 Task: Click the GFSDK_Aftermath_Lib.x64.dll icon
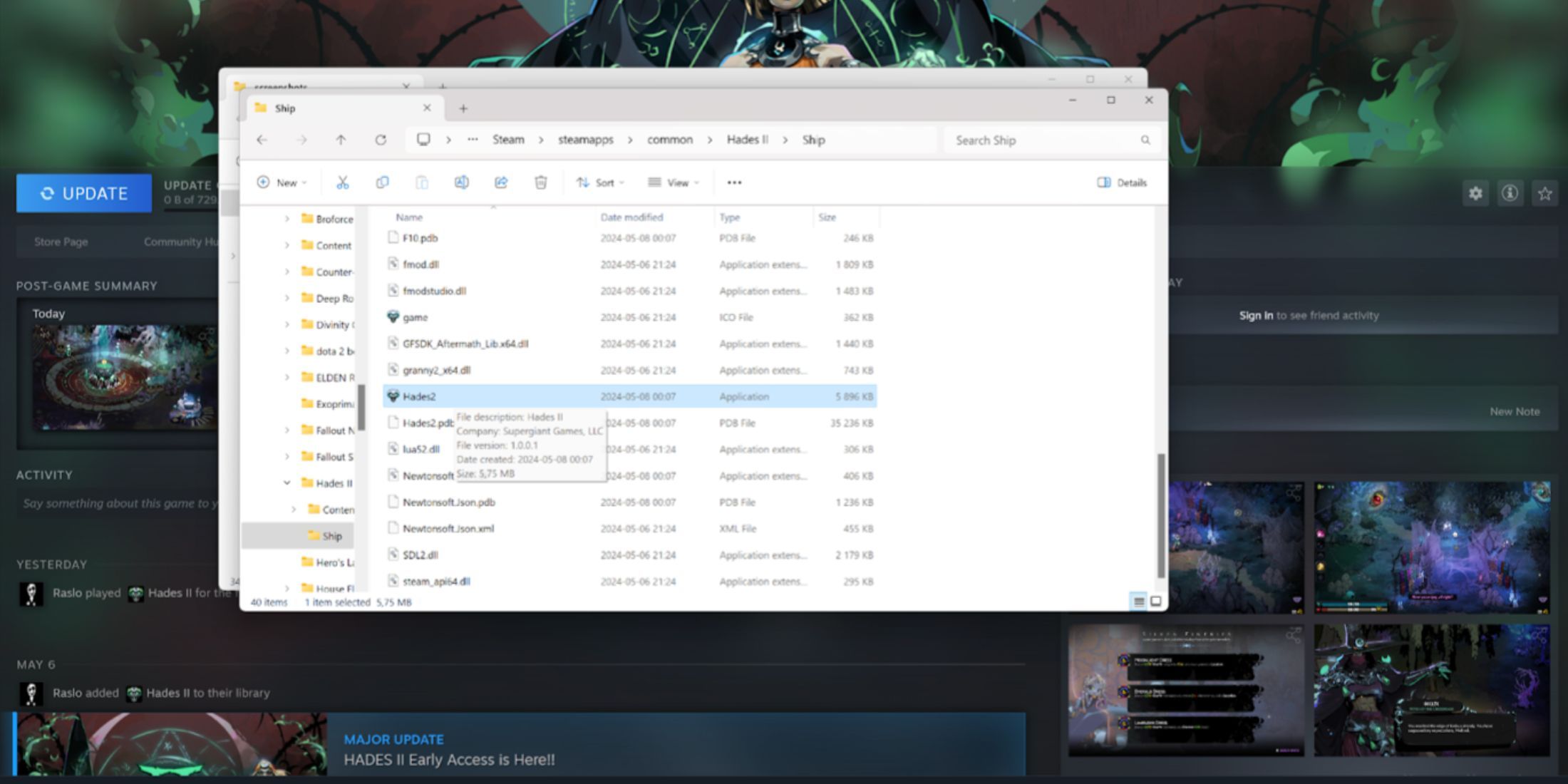pos(394,343)
